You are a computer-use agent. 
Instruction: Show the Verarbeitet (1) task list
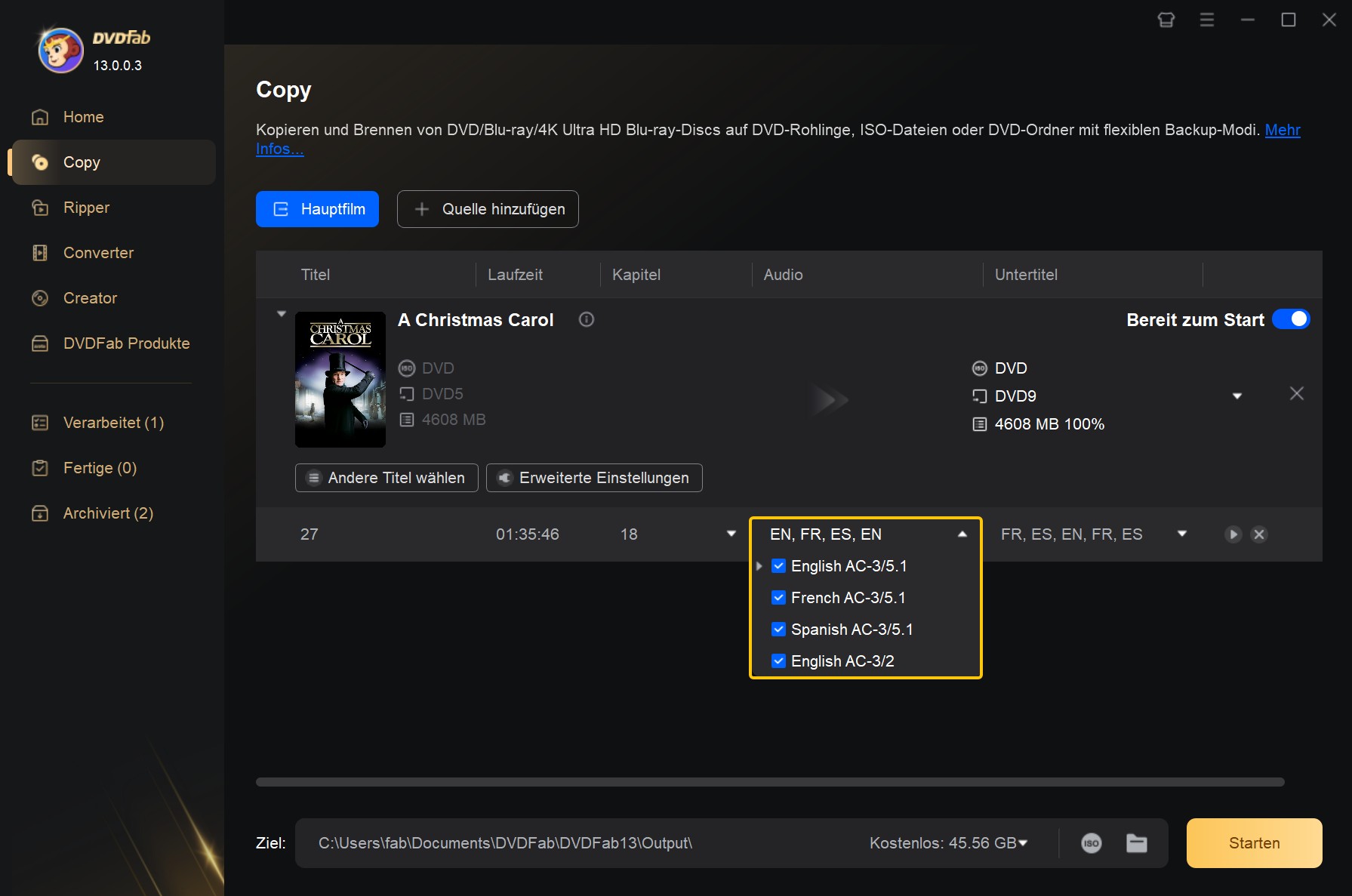112,423
